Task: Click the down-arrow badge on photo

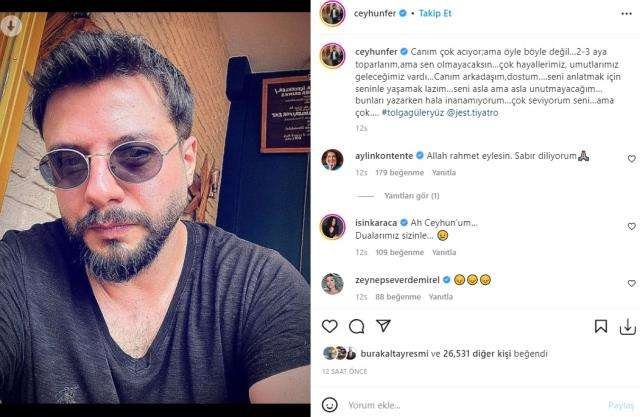Action: pos(11,29)
